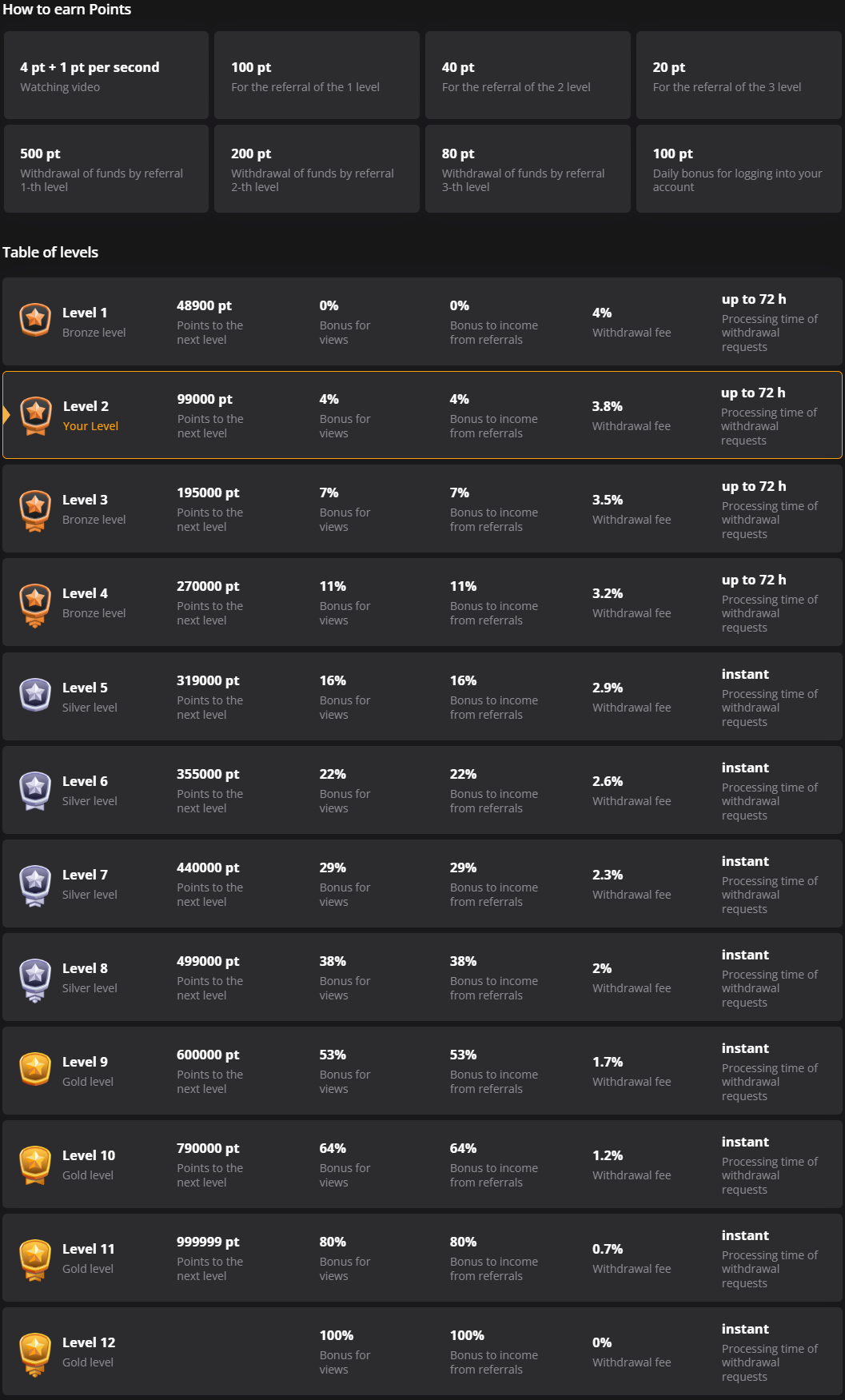Click the Level 10 withdrawal fee 1.2%
The image size is (845, 1400).
[x=608, y=1155]
